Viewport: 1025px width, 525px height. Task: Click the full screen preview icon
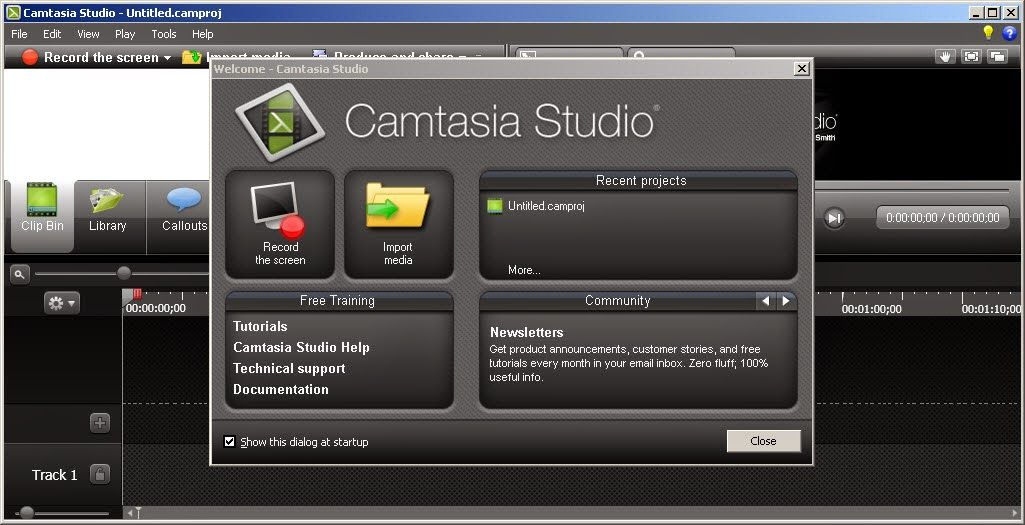(x=971, y=57)
